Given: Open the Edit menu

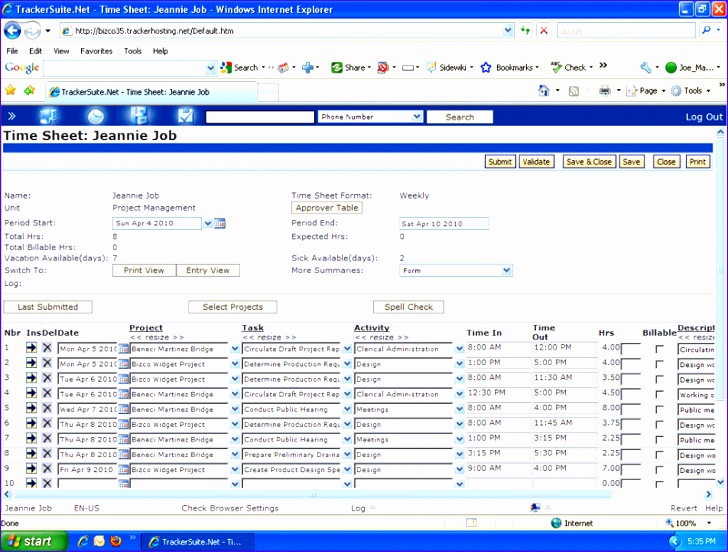Looking at the screenshot, I should click(x=35, y=51).
